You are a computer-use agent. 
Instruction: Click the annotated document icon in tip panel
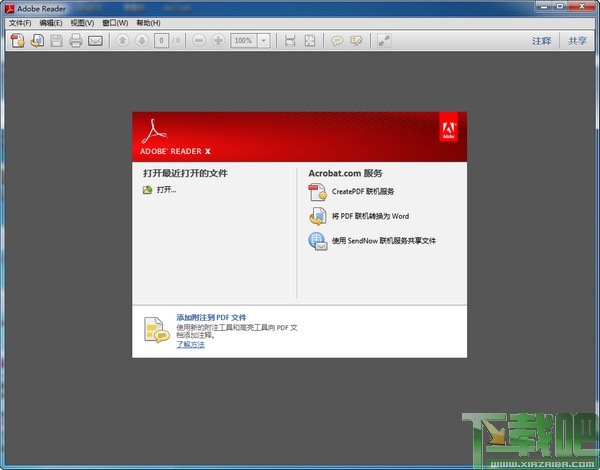[157, 330]
